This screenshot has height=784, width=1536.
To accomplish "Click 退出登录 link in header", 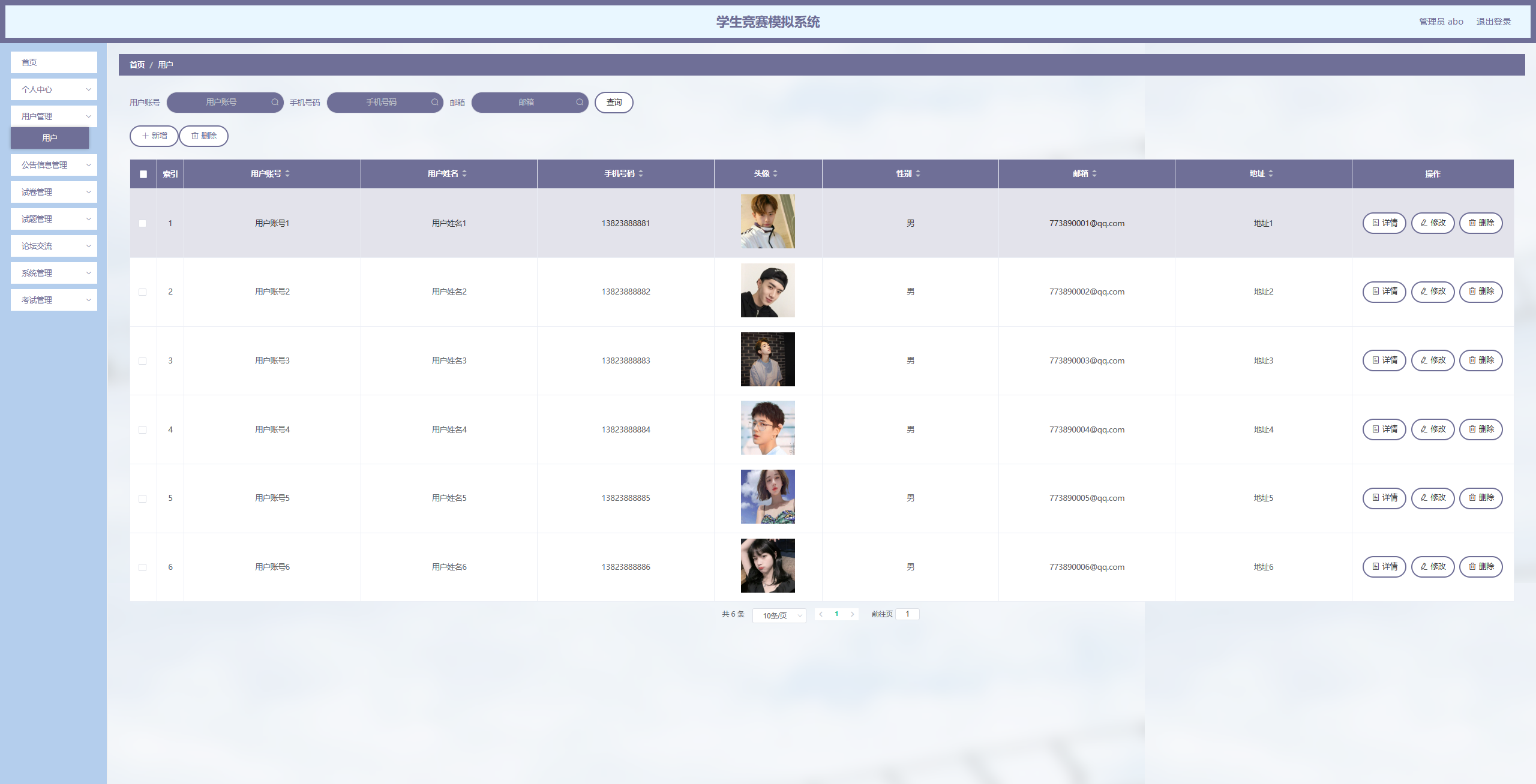I will (1493, 22).
